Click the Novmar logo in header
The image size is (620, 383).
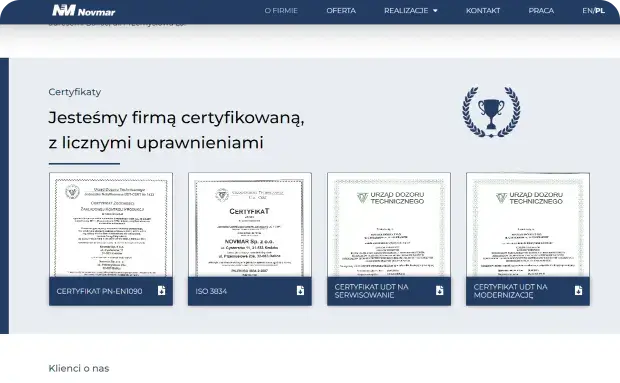click(83, 10)
